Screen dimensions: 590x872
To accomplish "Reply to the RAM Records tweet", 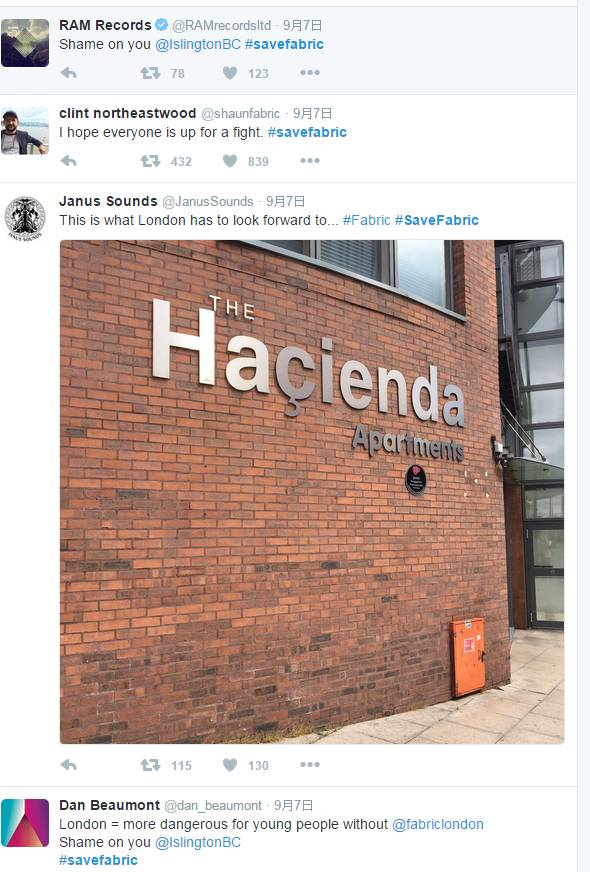I will pos(68,73).
